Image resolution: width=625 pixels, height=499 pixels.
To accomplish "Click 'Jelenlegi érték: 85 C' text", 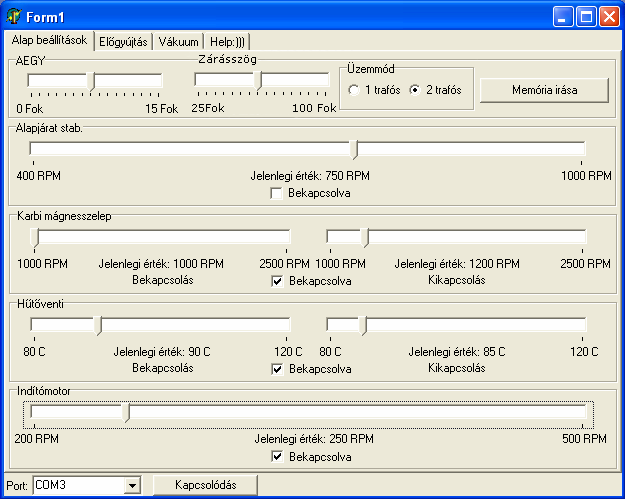I will (x=457, y=352).
